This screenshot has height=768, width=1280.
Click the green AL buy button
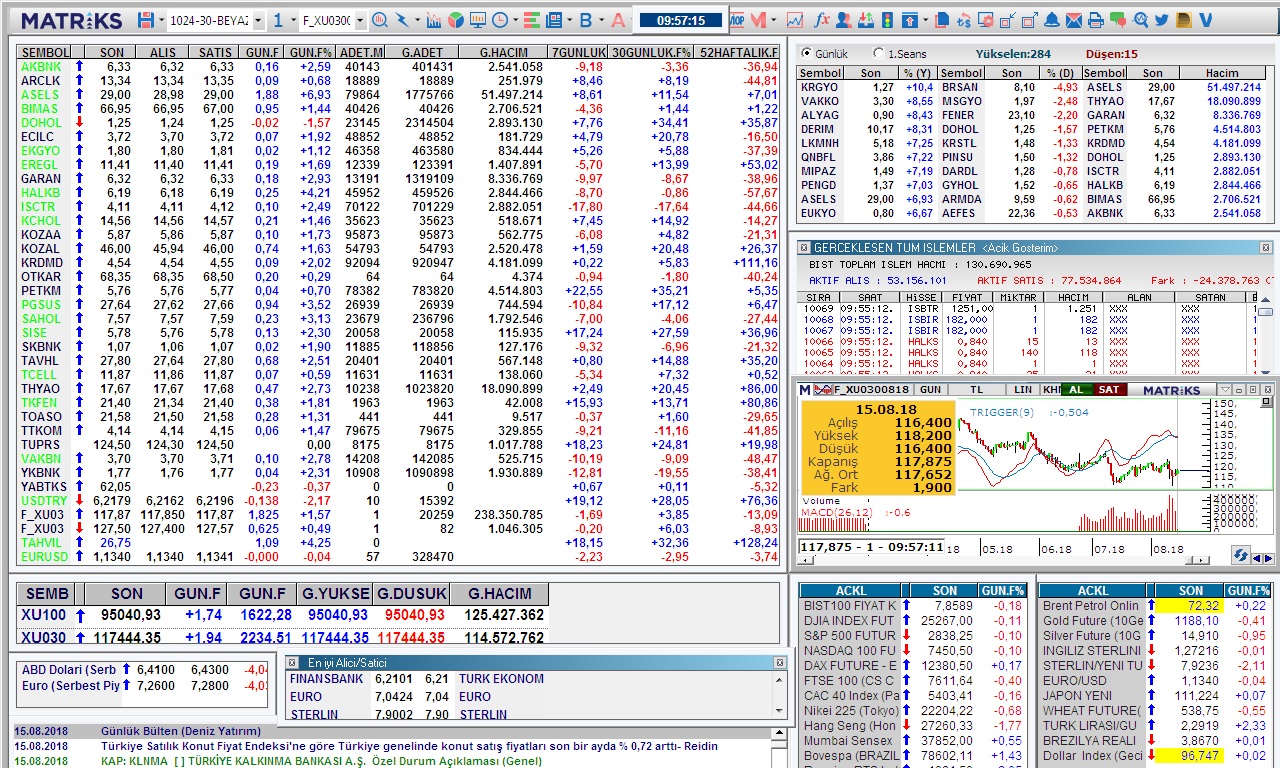(1076, 389)
